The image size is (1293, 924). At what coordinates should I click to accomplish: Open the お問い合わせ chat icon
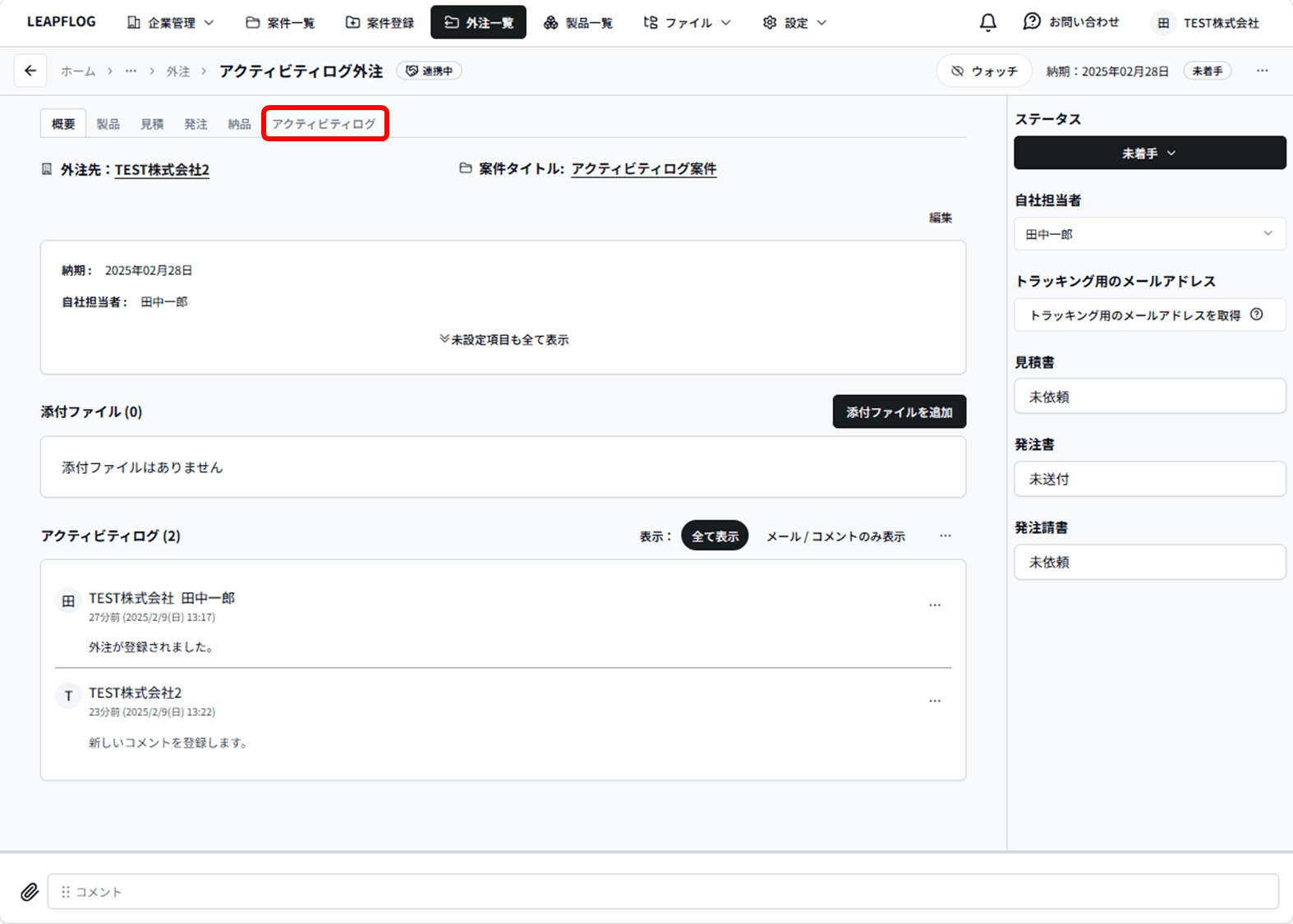click(x=1032, y=22)
